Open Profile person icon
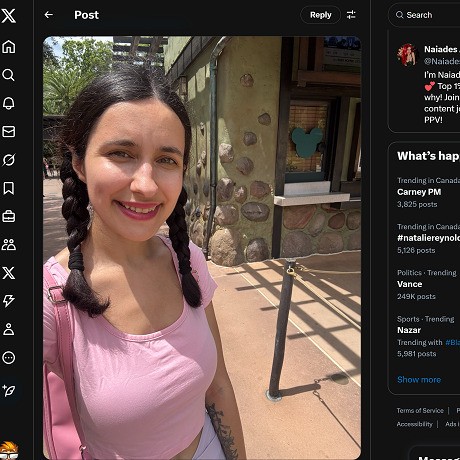The width and height of the screenshot is (460, 460). pos(9,329)
